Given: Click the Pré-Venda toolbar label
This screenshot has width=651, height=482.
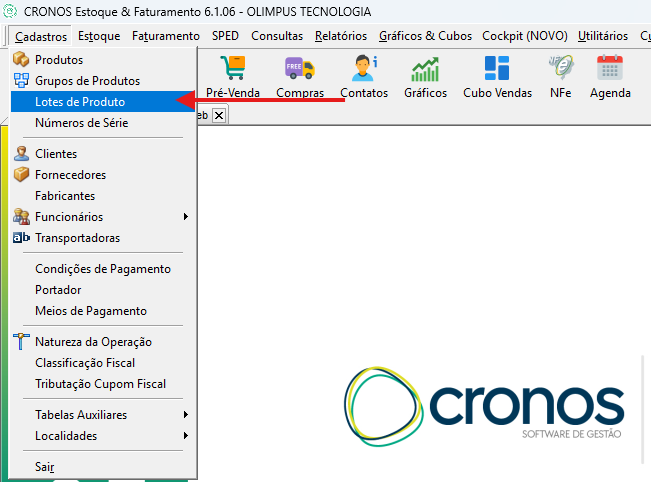Looking at the screenshot, I should click(x=233, y=93).
